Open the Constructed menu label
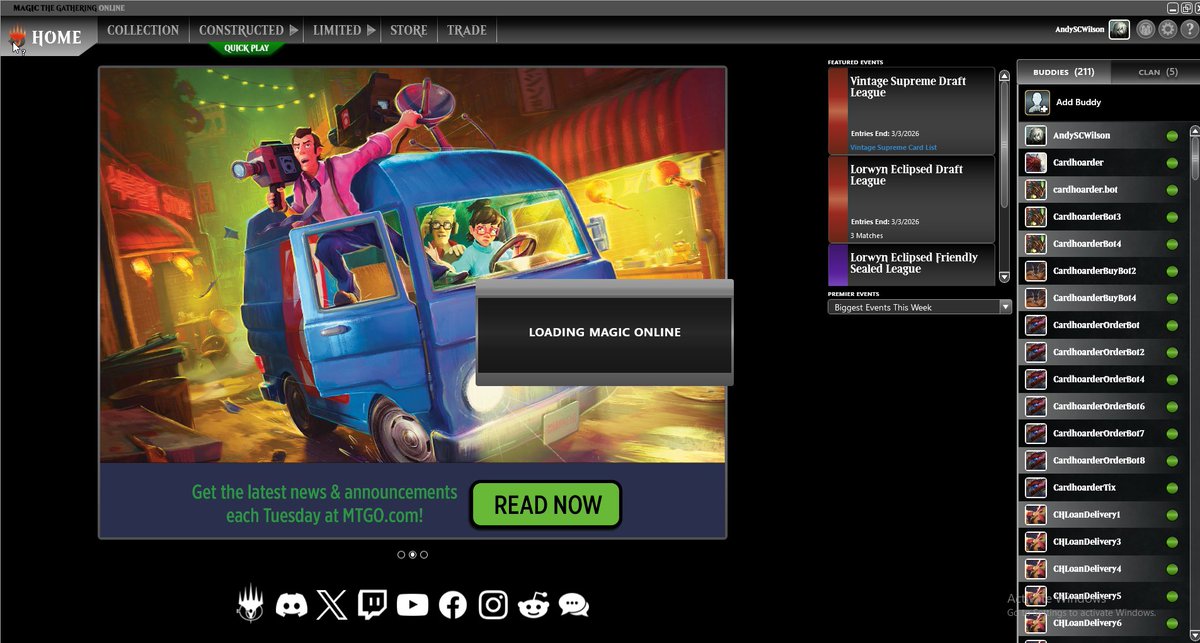This screenshot has width=1200, height=643. (x=241, y=31)
